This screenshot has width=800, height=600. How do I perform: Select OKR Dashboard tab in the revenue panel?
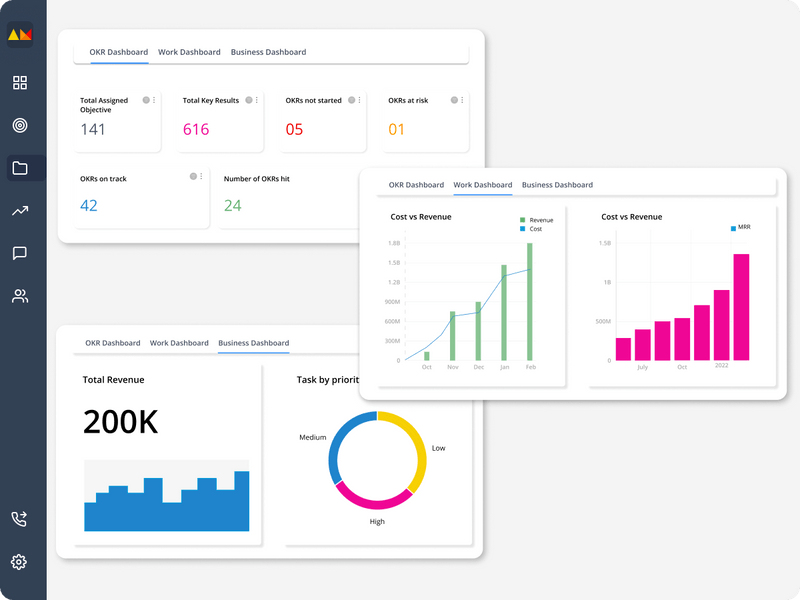[x=113, y=343]
